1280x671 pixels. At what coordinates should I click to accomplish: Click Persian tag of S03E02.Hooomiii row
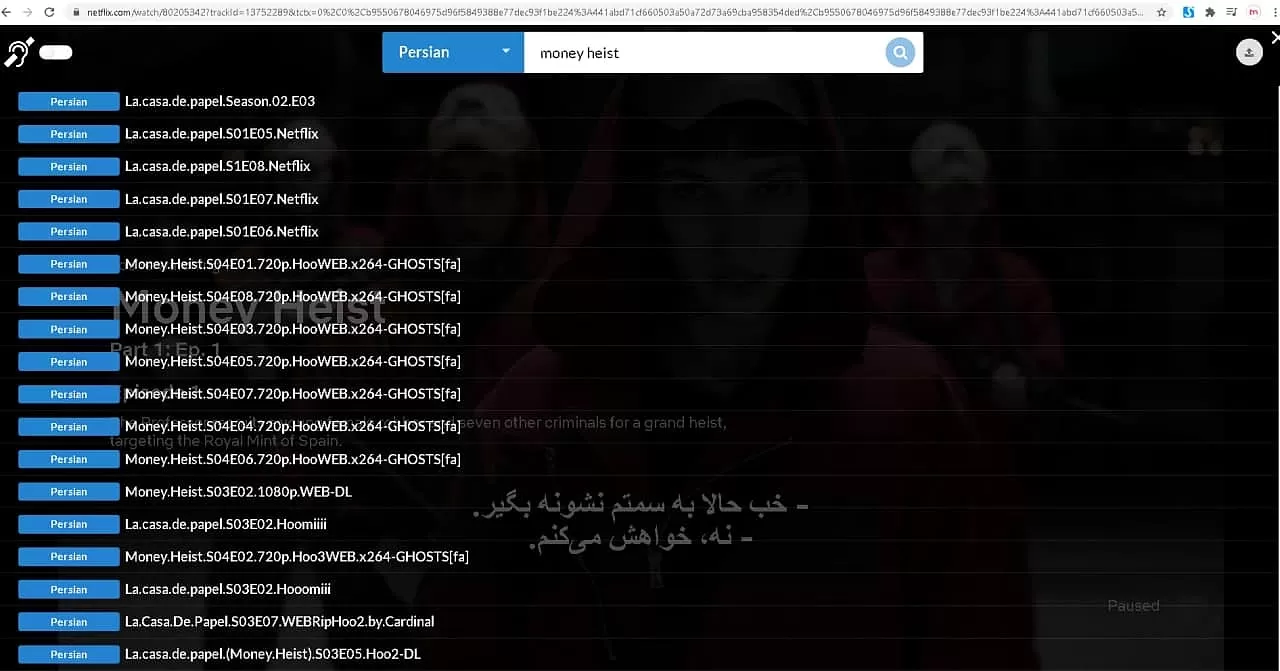(x=69, y=590)
